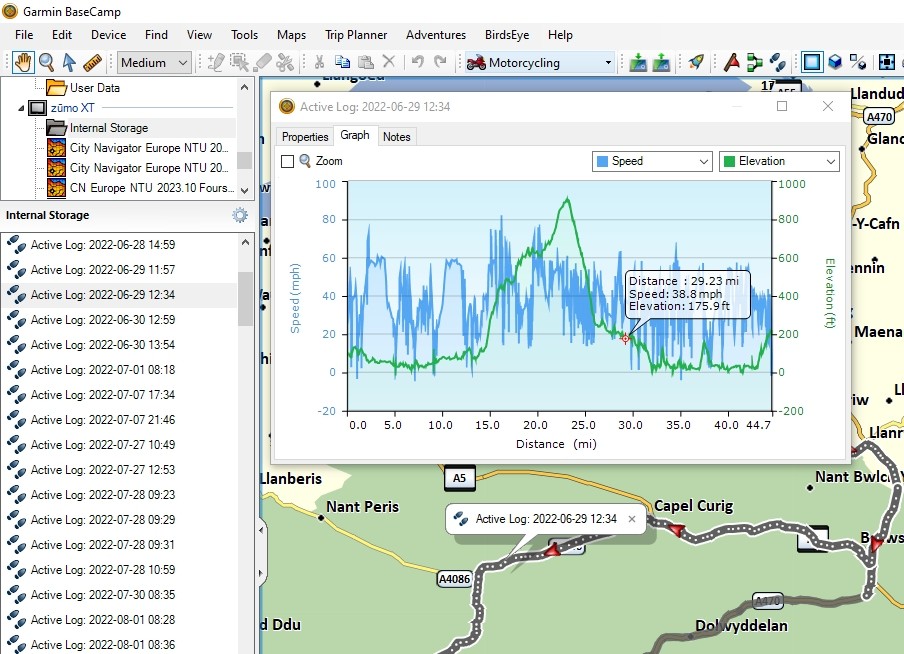Click the 2D/3D split view icon

click(858, 62)
